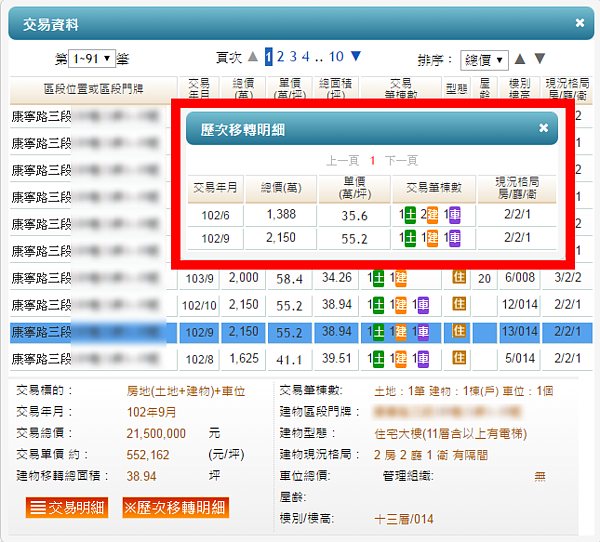Click the 總價(萬) header in the popup

click(x=281, y=188)
